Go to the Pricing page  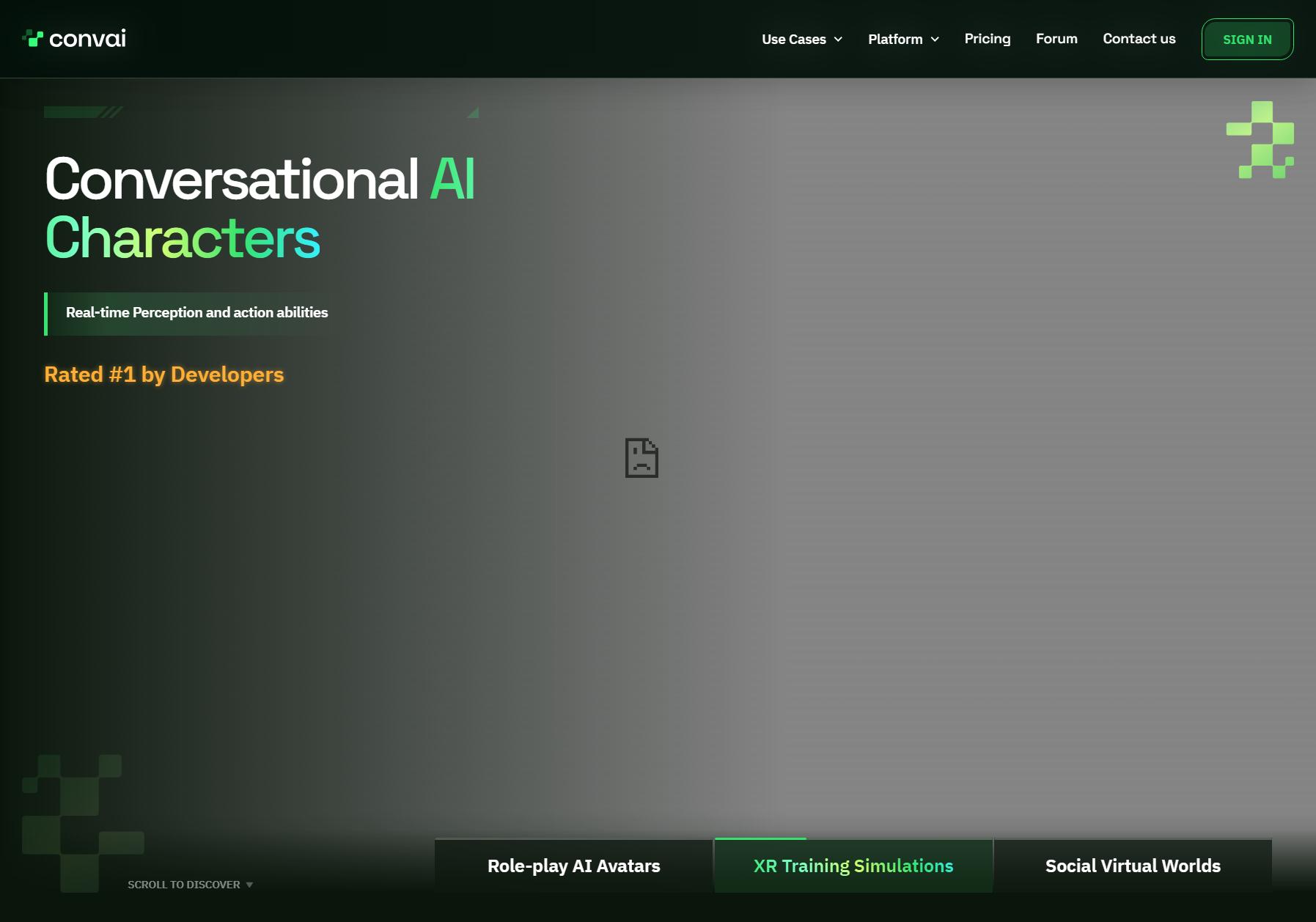coord(988,39)
